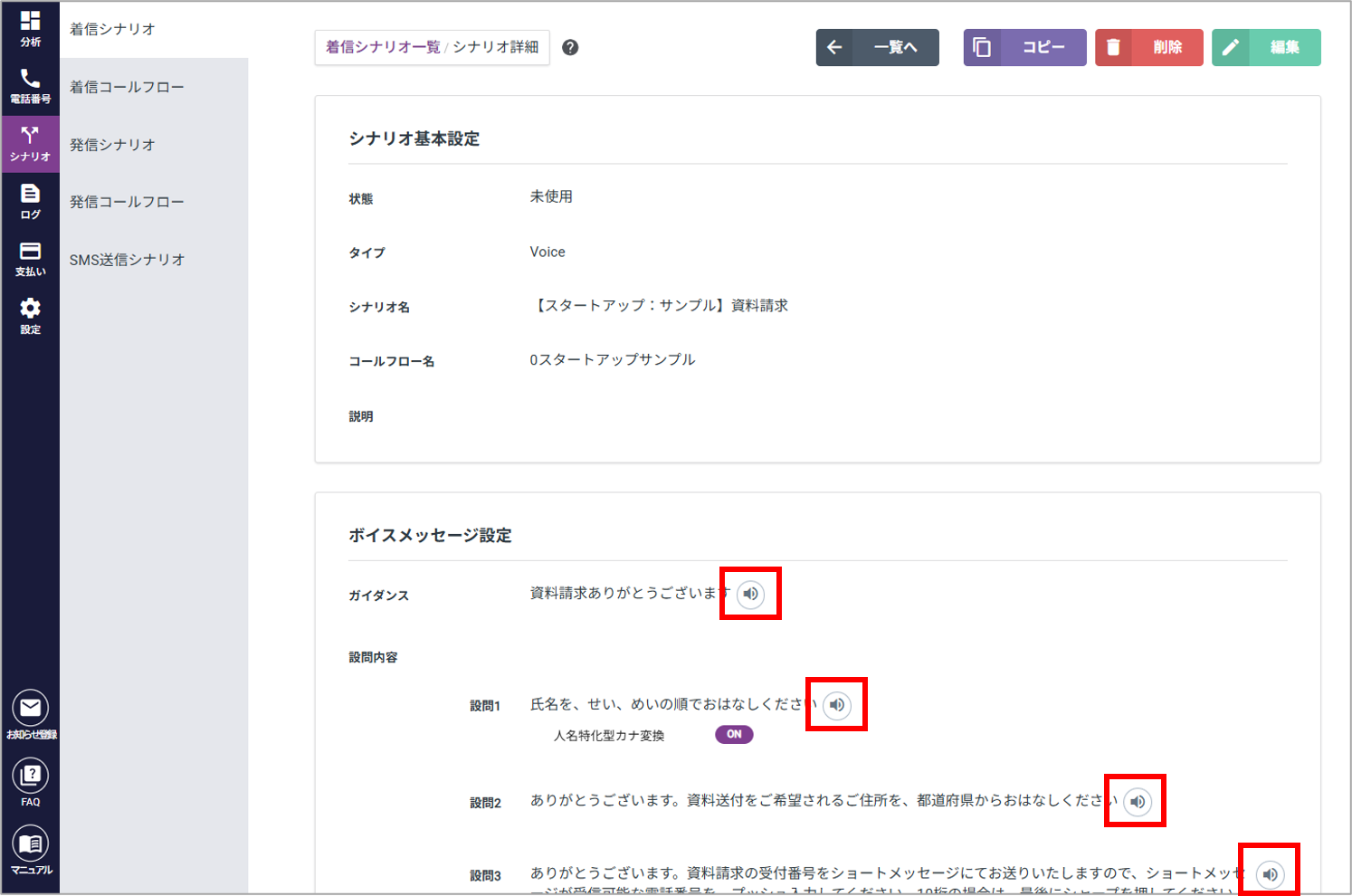This screenshot has width=1352, height=896.
Task: Click the 人名特化型カナ変換 label
Action: pyautogui.click(x=609, y=736)
